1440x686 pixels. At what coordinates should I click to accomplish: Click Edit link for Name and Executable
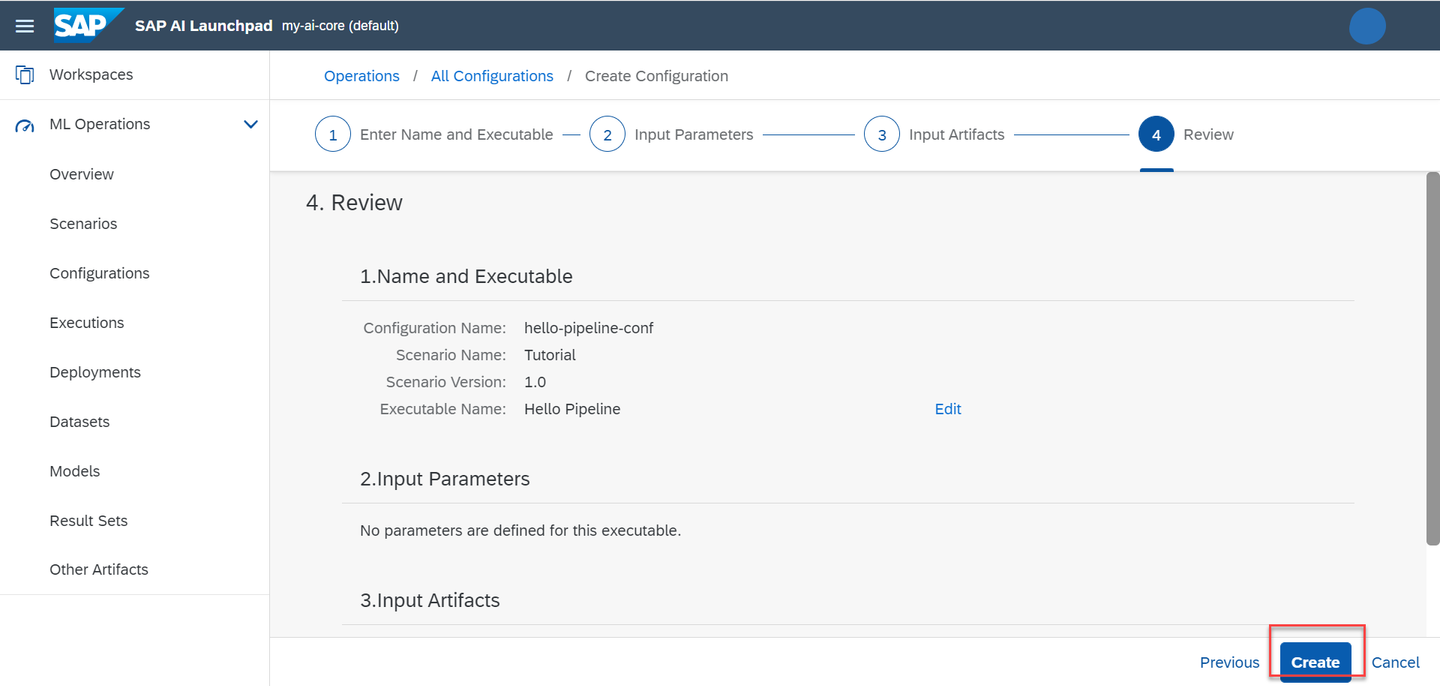(948, 409)
